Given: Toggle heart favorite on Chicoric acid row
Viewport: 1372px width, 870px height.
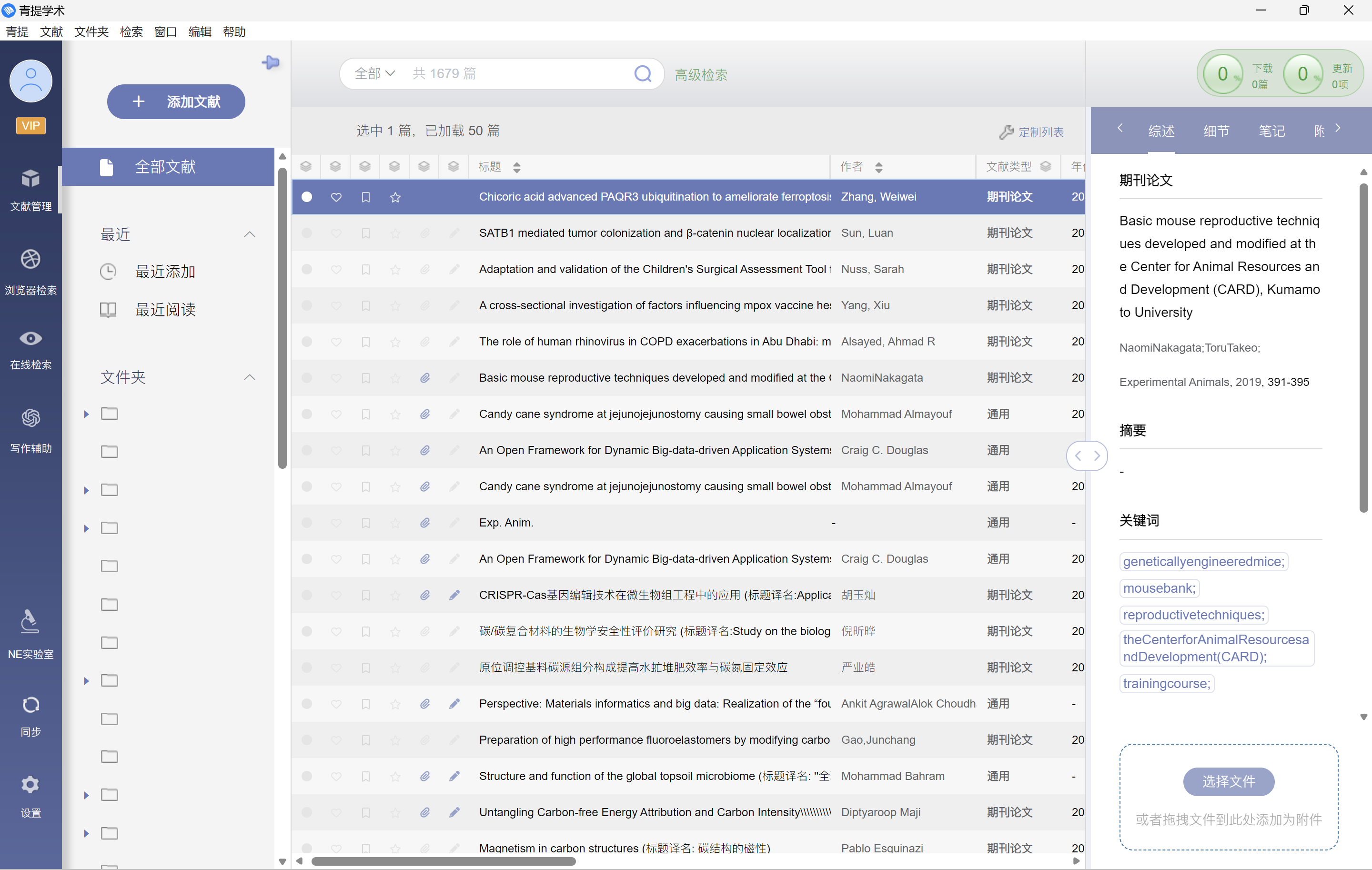Looking at the screenshot, I should point(336,197).
